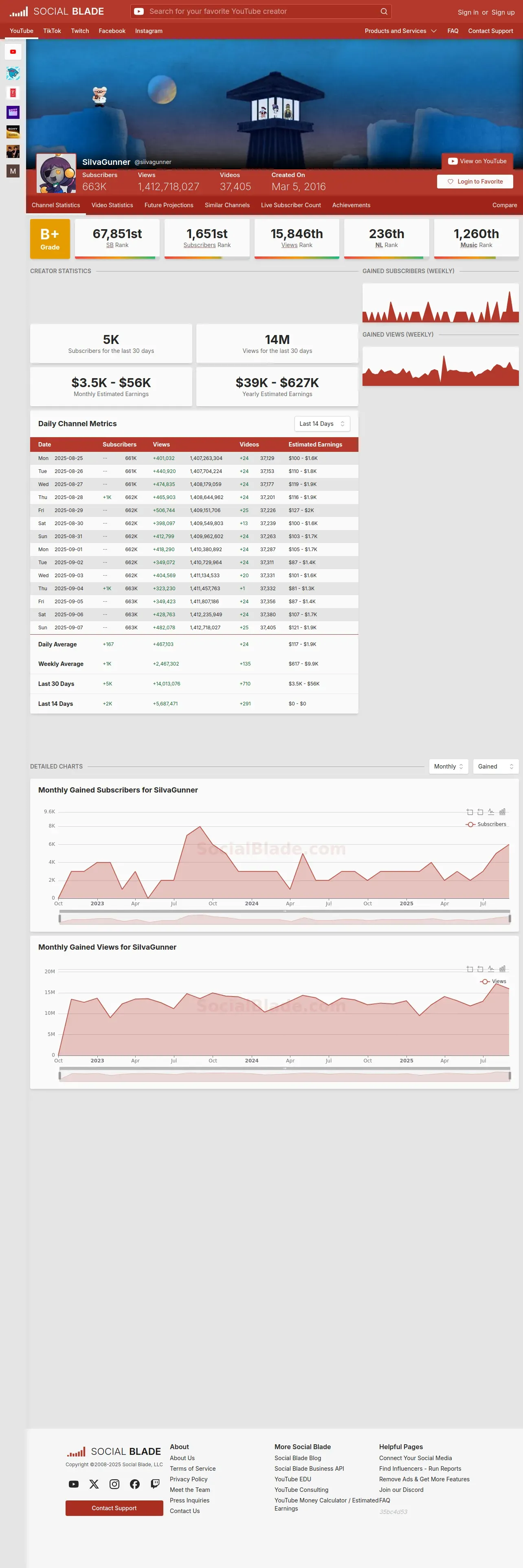Open the Achievements tab

(351, 205)
